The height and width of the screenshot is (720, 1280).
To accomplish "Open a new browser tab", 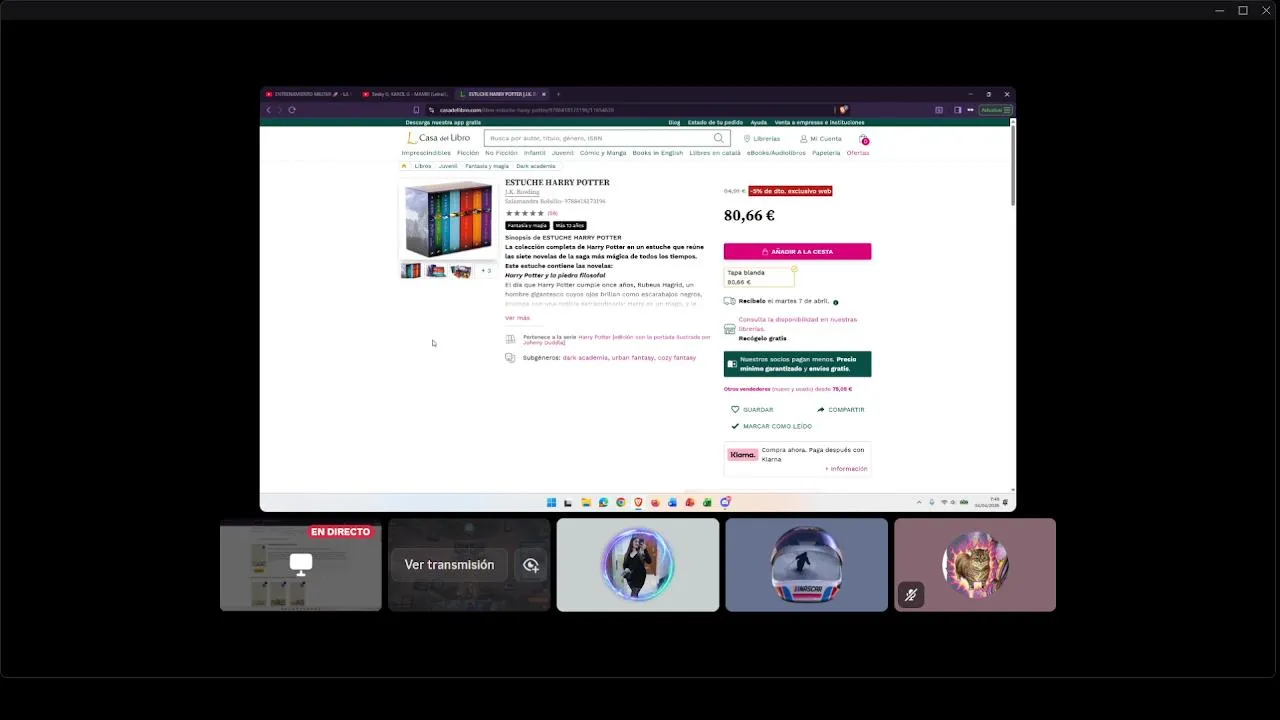I will point(558,94).
